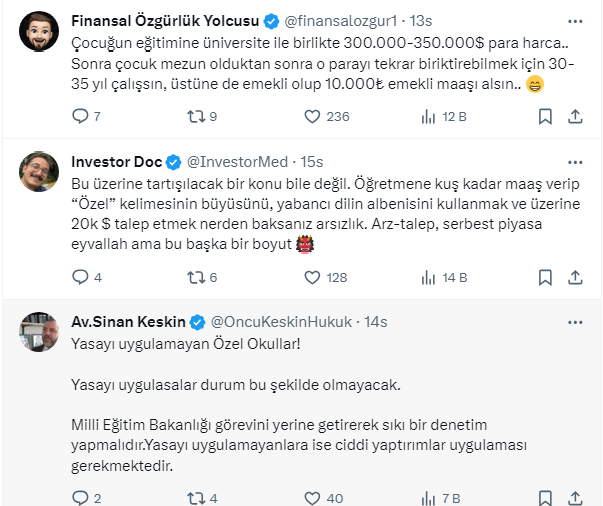Screen dimensions: 603x506
Task: View analytics for Investor Doc tweet
Action: (x=428, y=277)
